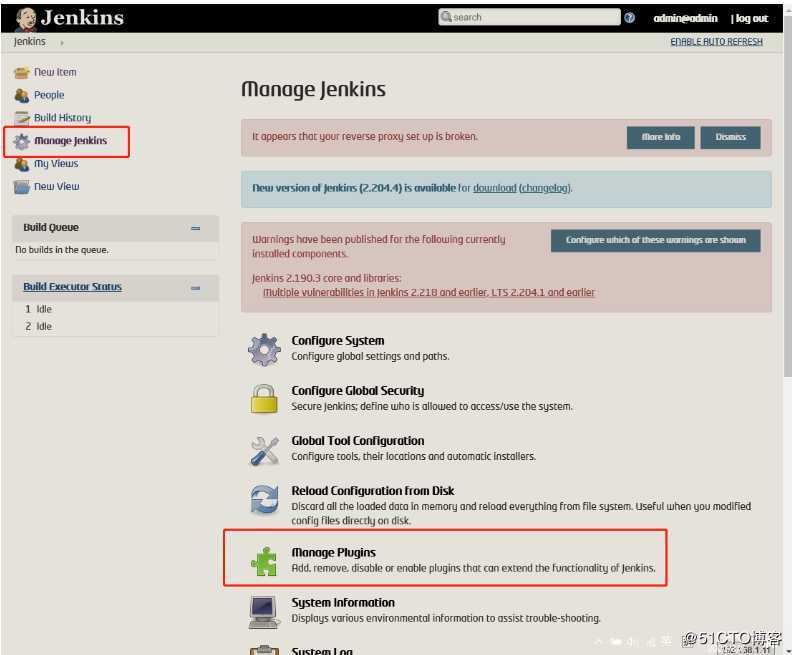Image resolution: width=792 pixels, height=655 pixels.
Task: Expand the Jenkins breadcrumb arrow
Action: tap(62, 43)
